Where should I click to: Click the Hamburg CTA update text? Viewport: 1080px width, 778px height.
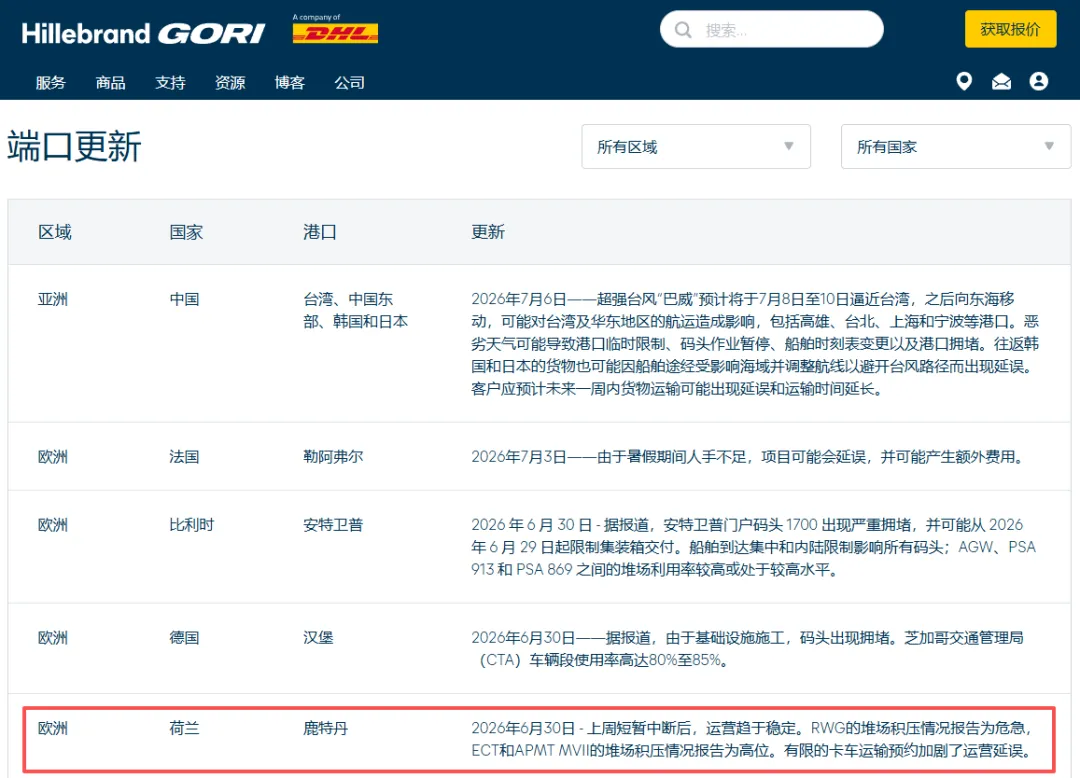(x=747, y=649)
